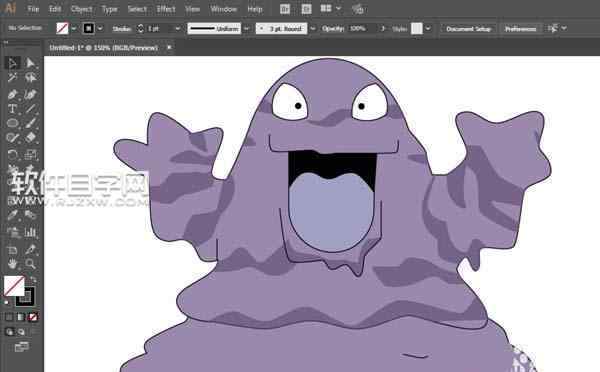Screen dimensions: 600x372
Task: Click the toolbar Stroke color box
Action: coord(25,297)
